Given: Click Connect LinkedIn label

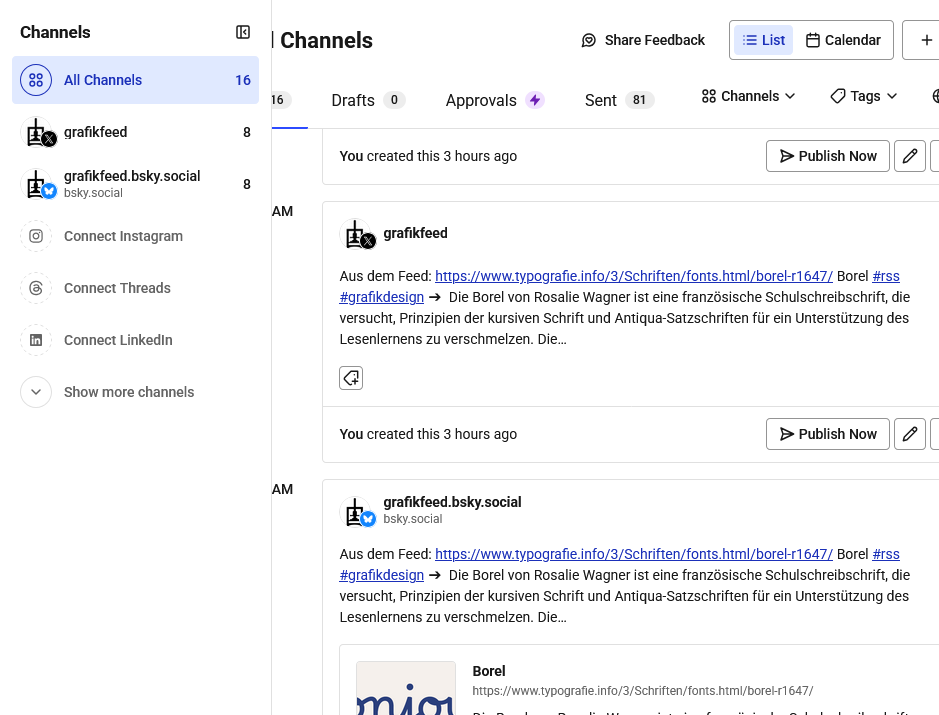Looking at the screenshot, I should tap(118, 340).
